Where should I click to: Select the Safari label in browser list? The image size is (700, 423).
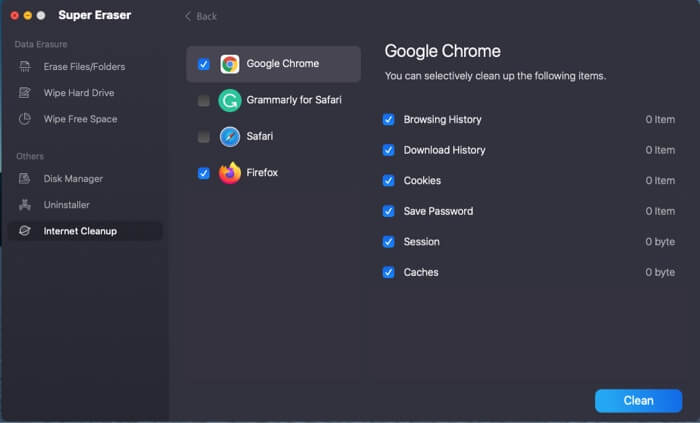(259, 136)
